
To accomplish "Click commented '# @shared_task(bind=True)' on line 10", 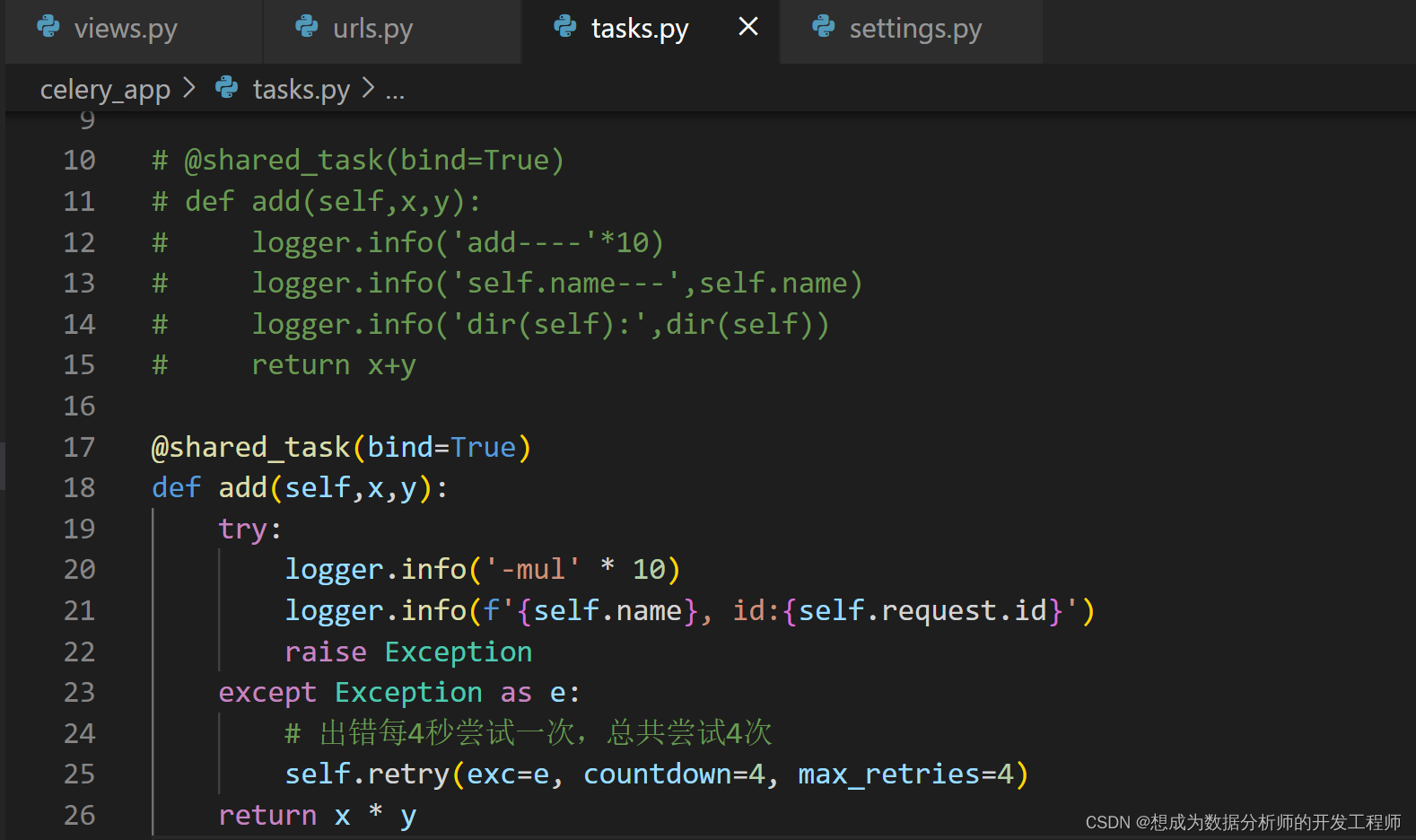I will 358,160.
